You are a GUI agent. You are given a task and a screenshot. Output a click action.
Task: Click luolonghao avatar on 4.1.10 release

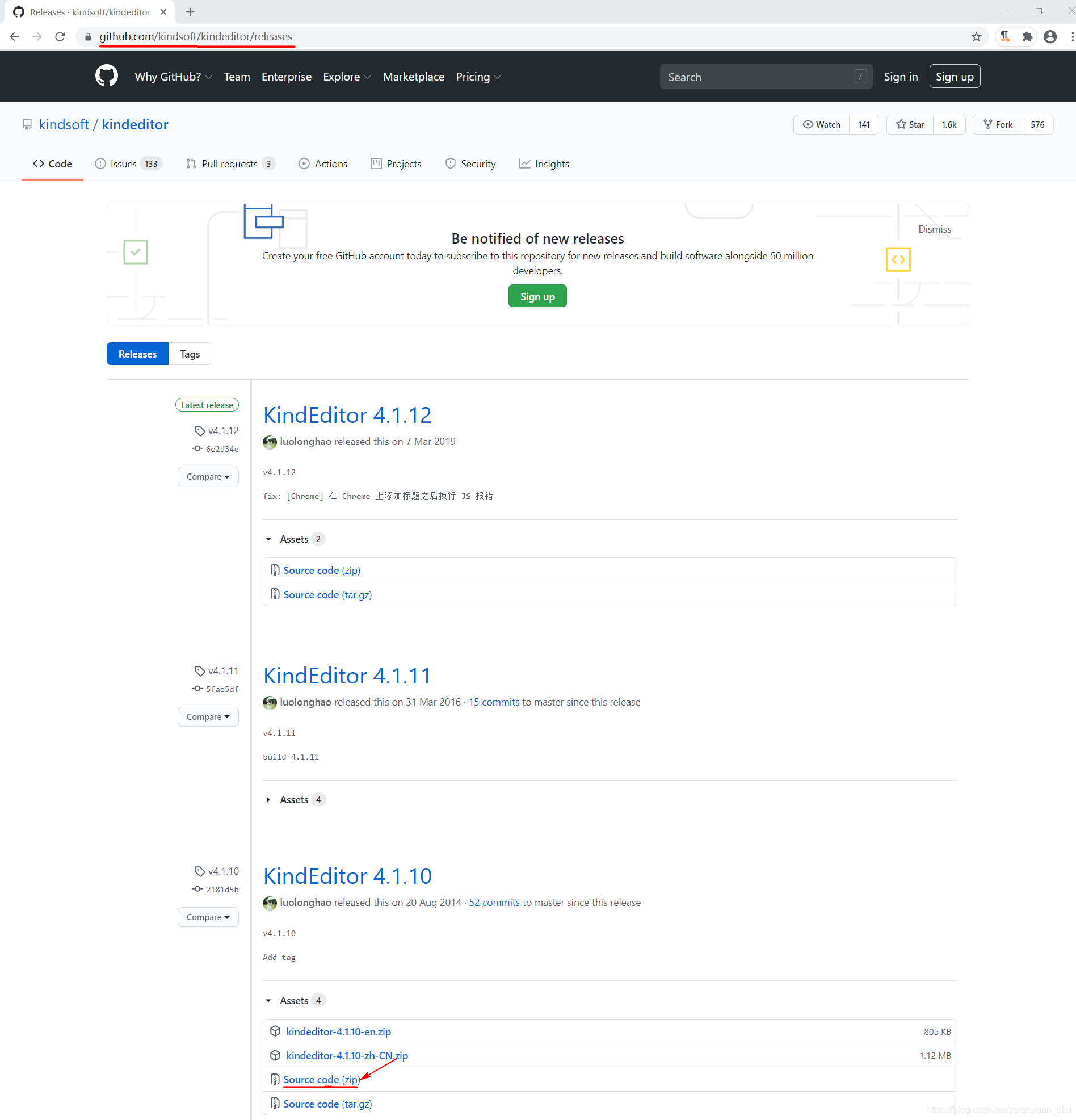click(x=270, y=903)
